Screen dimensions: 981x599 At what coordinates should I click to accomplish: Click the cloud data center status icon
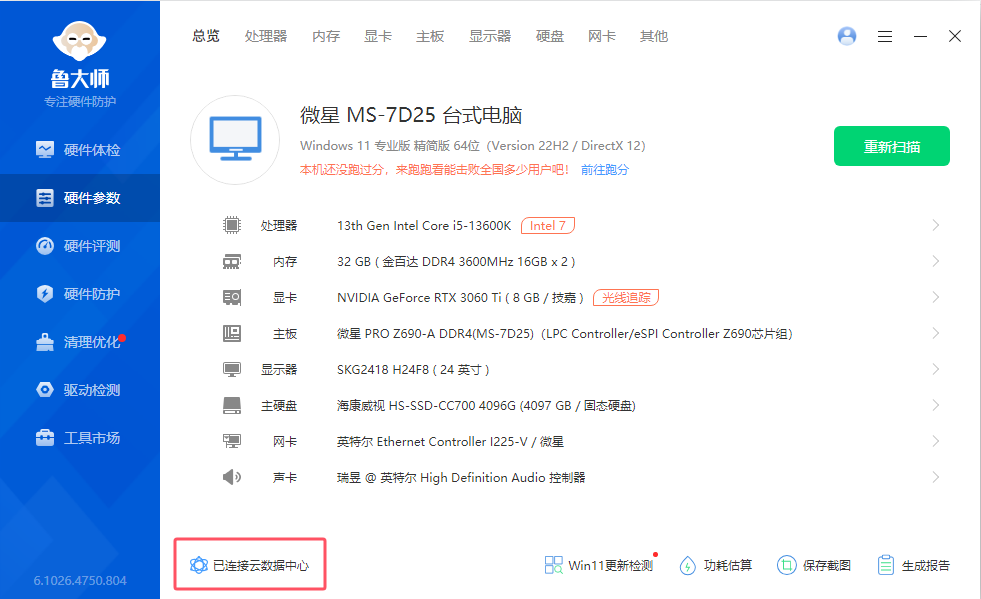click(x=198, y=565)
